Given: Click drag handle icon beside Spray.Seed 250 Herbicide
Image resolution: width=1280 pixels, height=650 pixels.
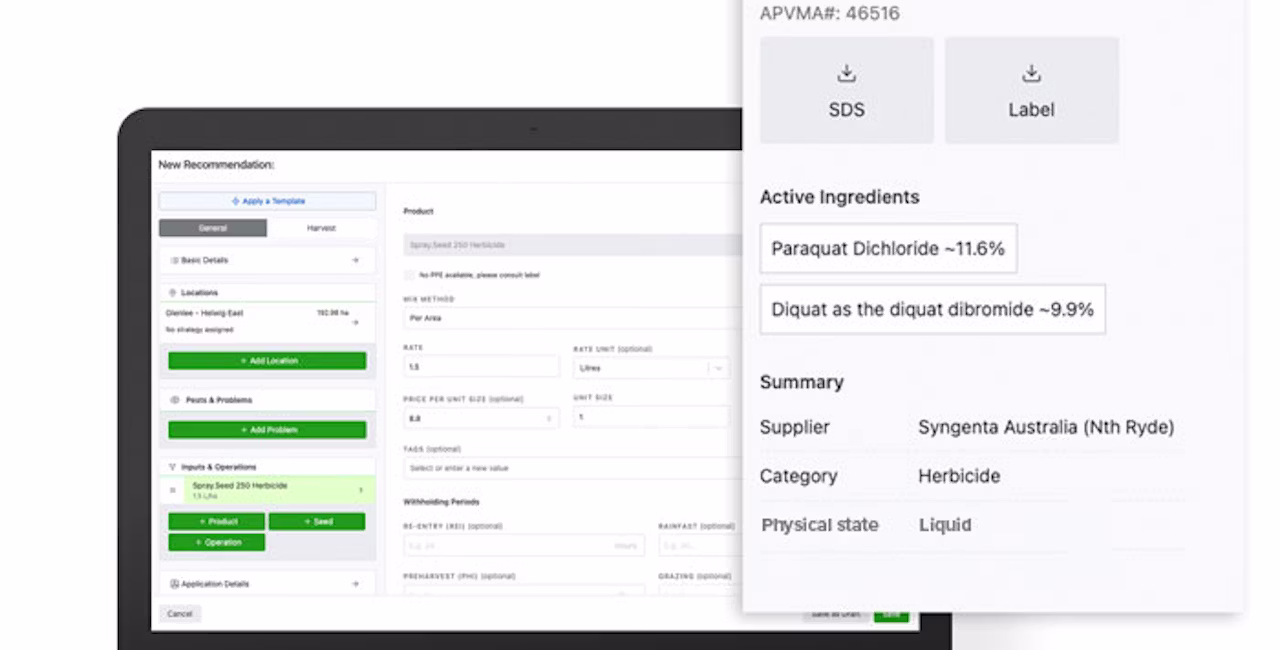Looking at the screenshot, I should tap(173, 490).
